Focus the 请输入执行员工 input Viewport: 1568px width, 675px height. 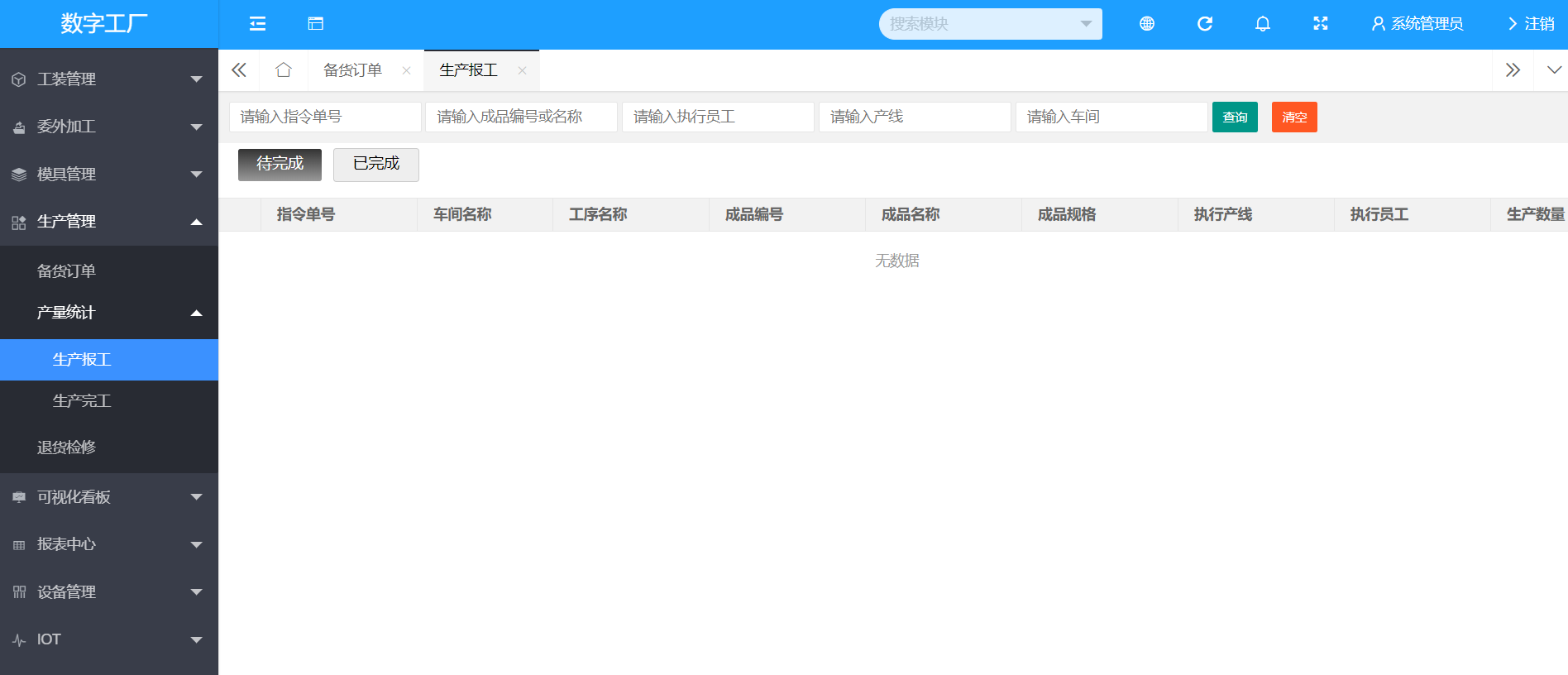tap(718, 117)
